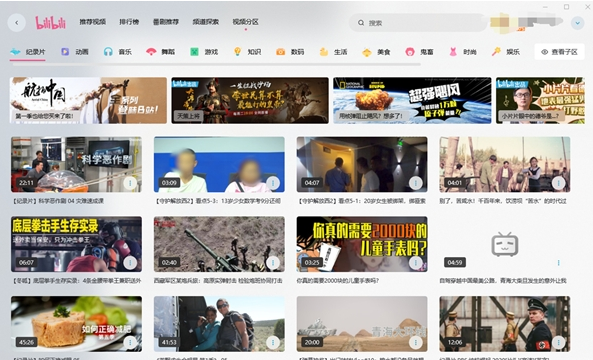The image size is (593, 360).
Task: Select the 娱乐 wand icon
Action: click(x=496, y=52)
